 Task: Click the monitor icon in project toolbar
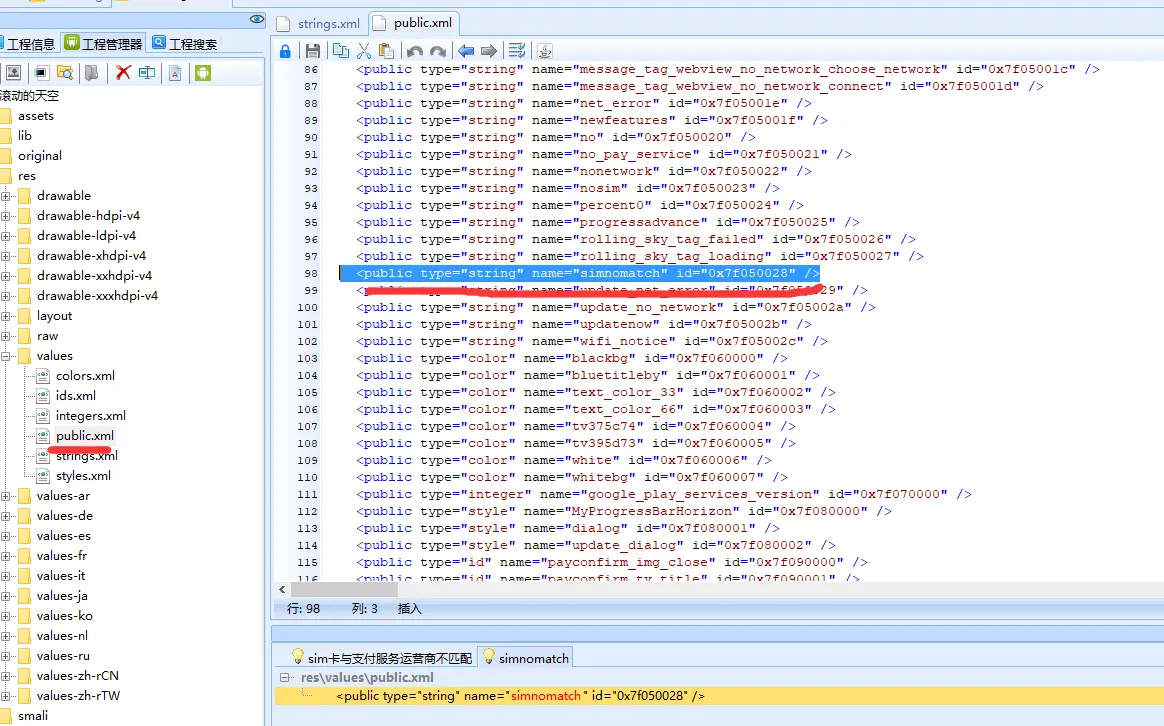pyautogui.click(x=42, y=72)
